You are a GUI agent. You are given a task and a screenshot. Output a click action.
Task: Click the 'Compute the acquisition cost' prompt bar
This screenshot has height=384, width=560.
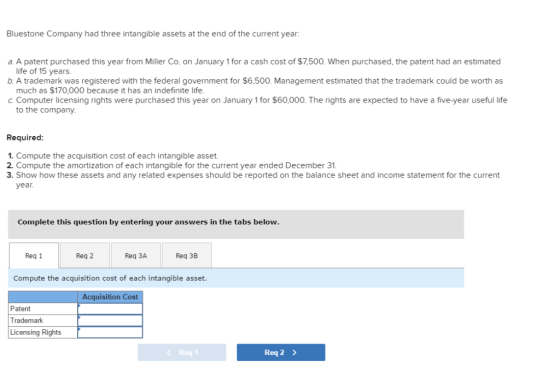(x=236, y=278)
